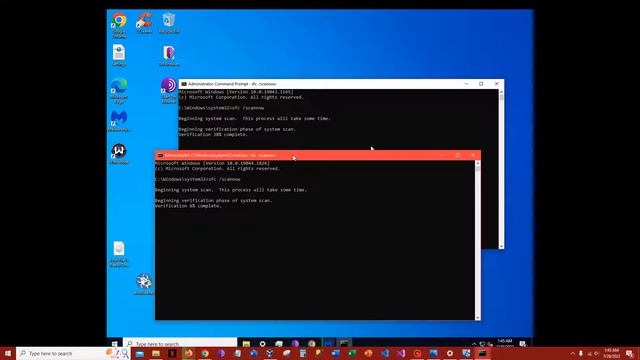Open Mail from the red taskbar

140,353
